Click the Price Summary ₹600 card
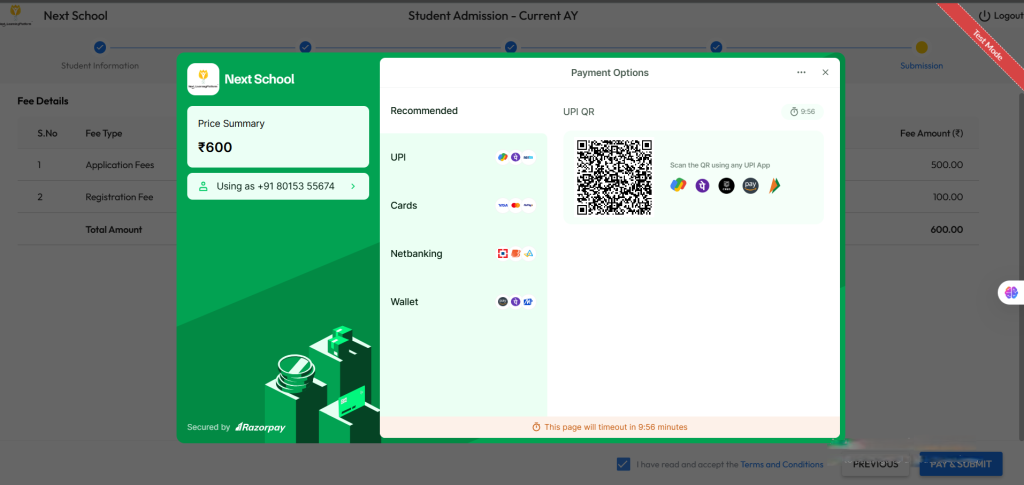 coord(278,137)
